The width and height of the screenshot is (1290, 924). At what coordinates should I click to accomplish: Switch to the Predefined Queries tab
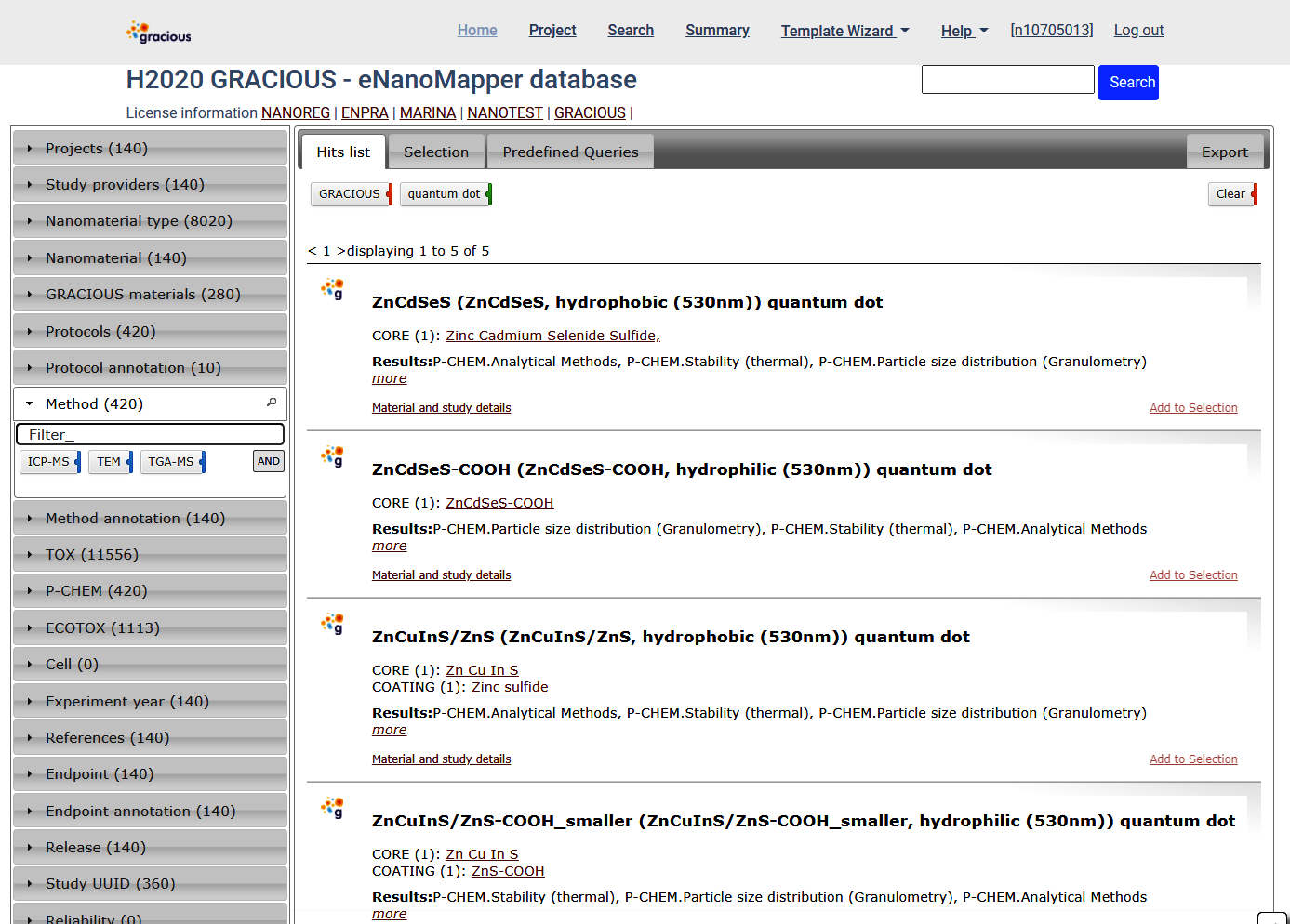coord(570,152)
